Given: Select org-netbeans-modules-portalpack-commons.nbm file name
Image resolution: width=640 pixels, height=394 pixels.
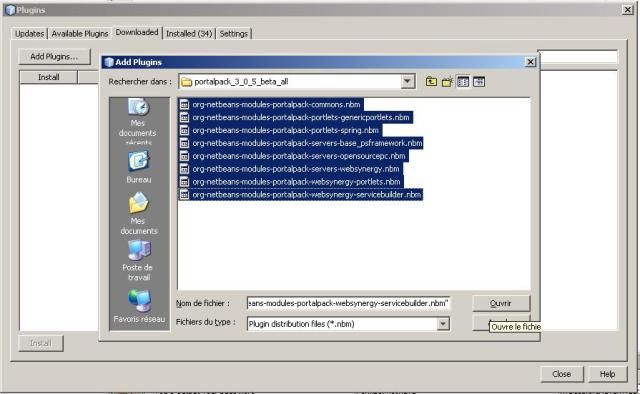Looking at the screenshot, I should click(276, 105).
